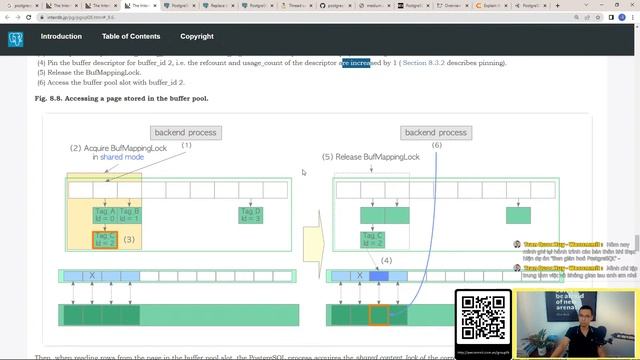Reload the current page
640x360 pixels.
pos(29,17)
